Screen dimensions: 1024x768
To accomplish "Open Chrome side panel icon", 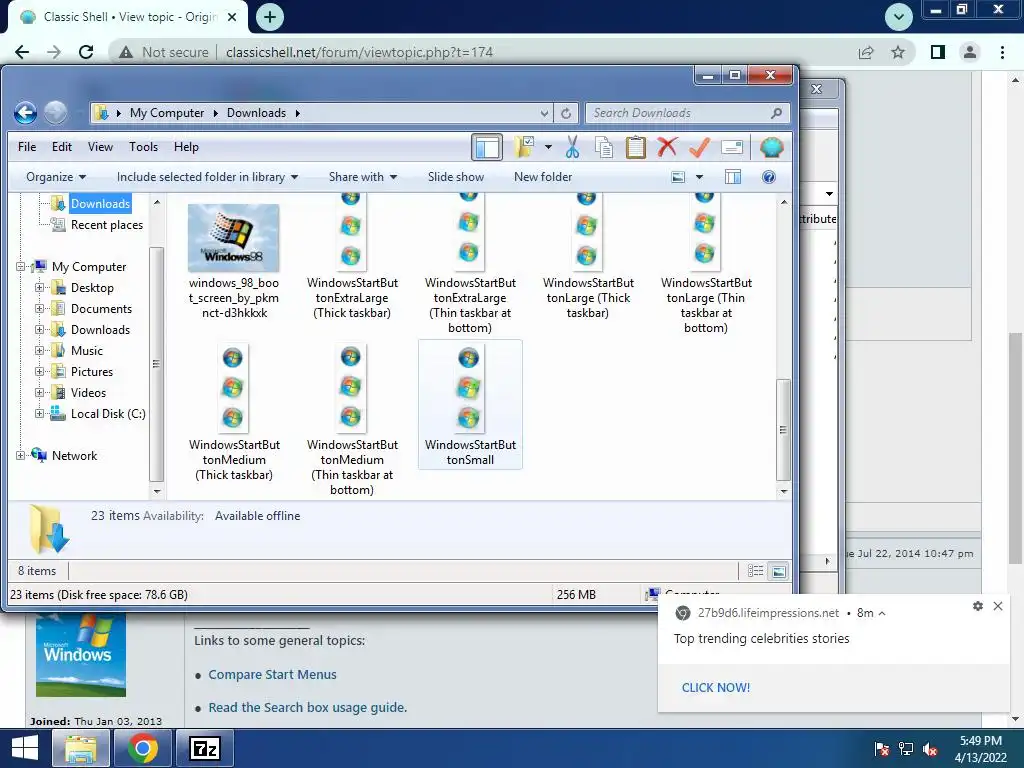I will tap(938, 52).
